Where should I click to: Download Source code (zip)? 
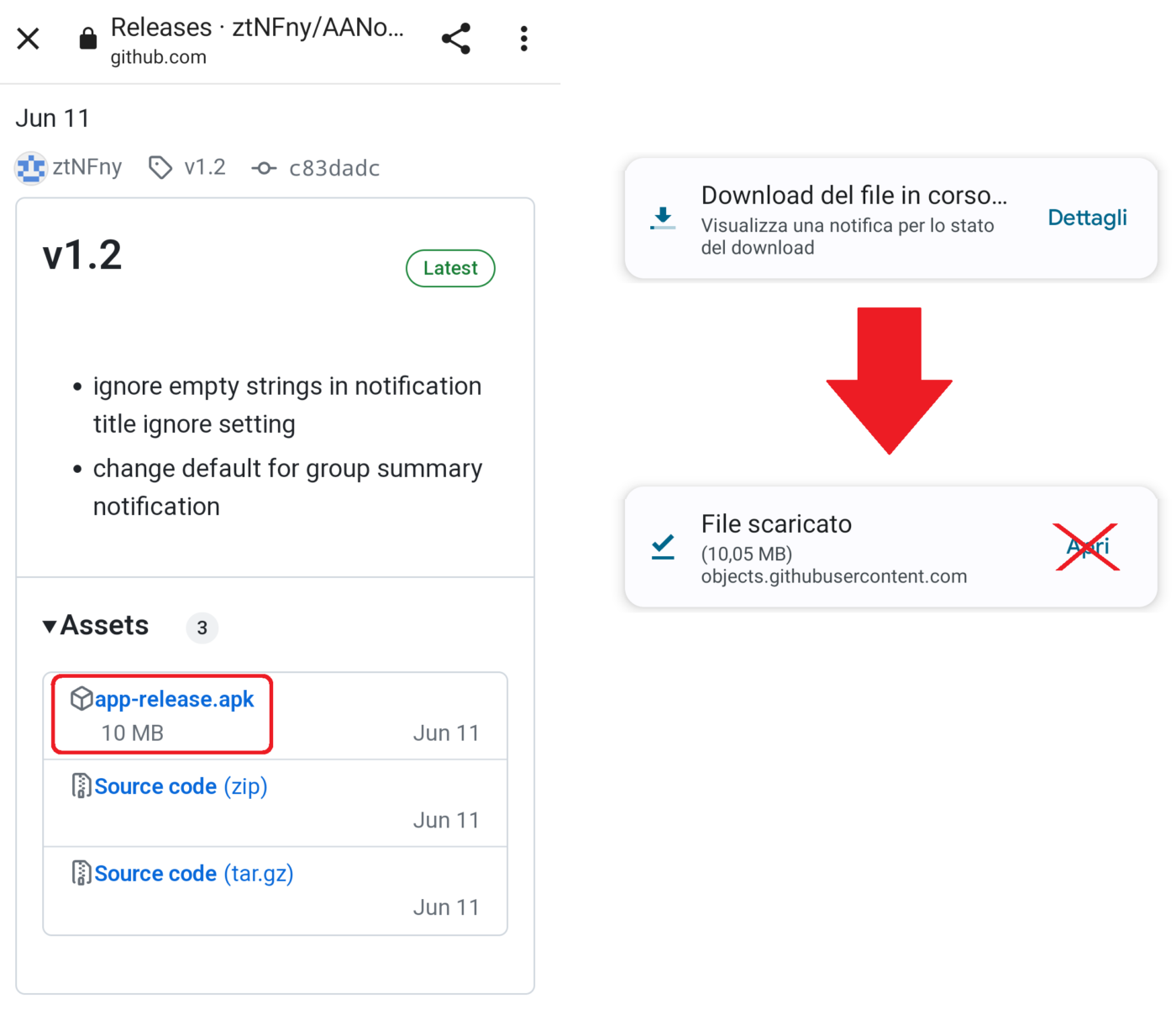pyautogui.click(x=181, y=786)
